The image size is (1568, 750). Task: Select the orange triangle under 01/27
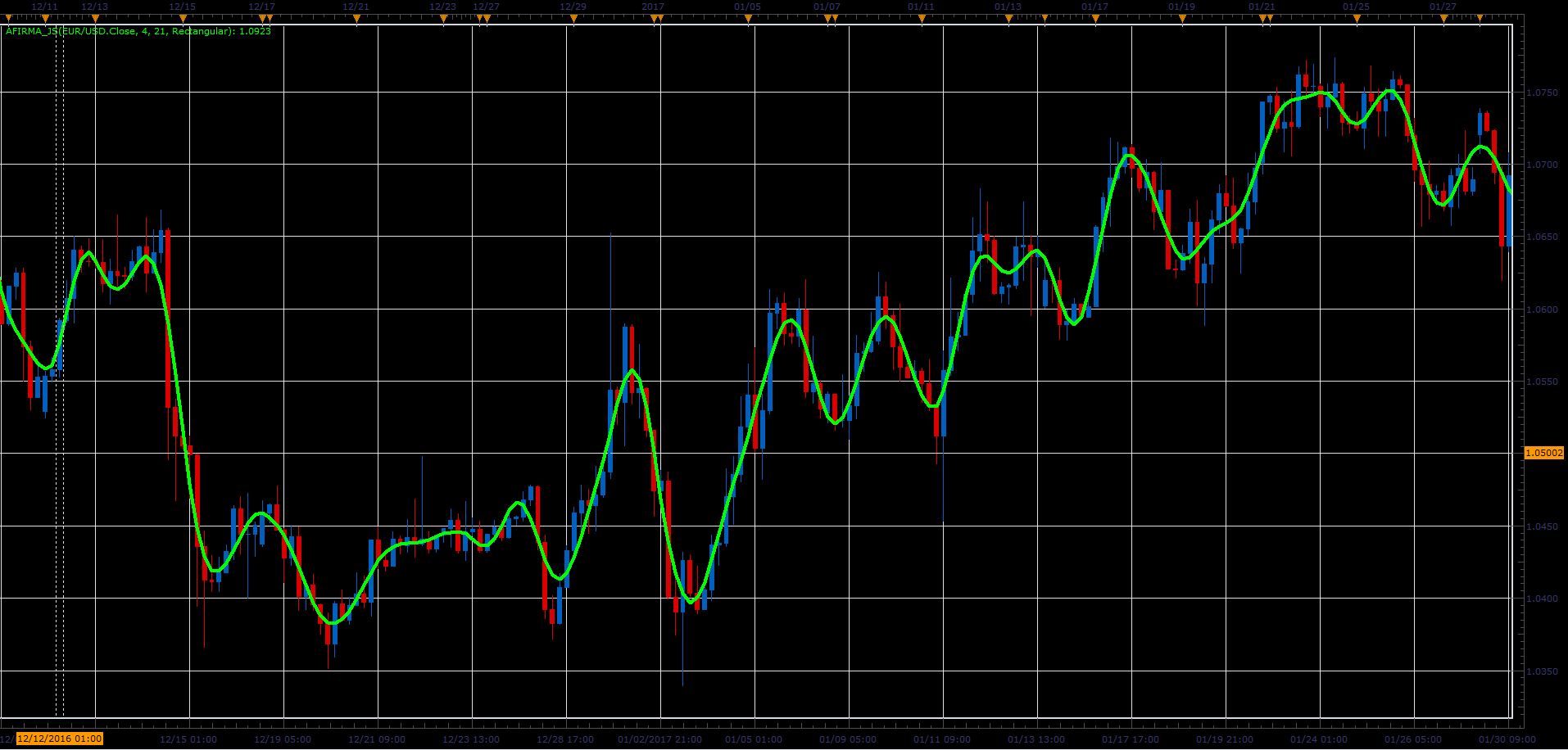click(x=1443, y=18)
